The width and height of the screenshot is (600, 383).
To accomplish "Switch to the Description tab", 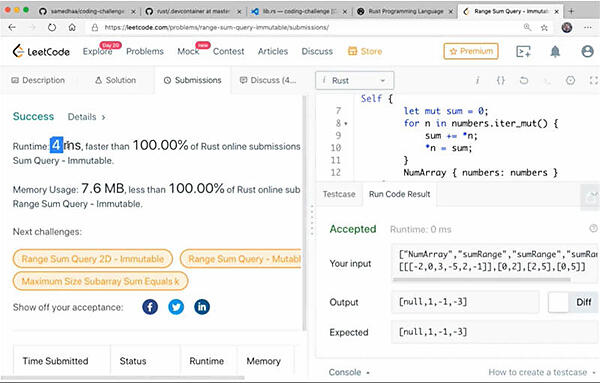I will tap(38, 80).
